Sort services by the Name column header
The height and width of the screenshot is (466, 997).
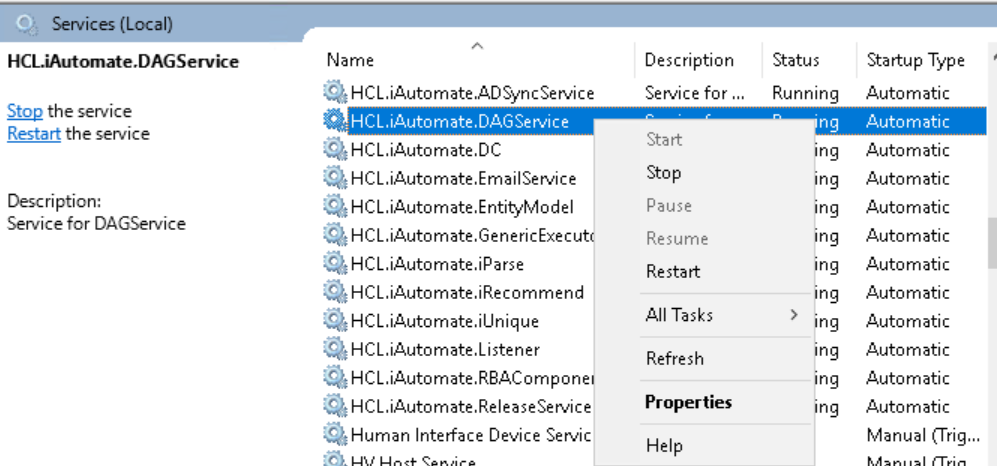pos(476,60)
